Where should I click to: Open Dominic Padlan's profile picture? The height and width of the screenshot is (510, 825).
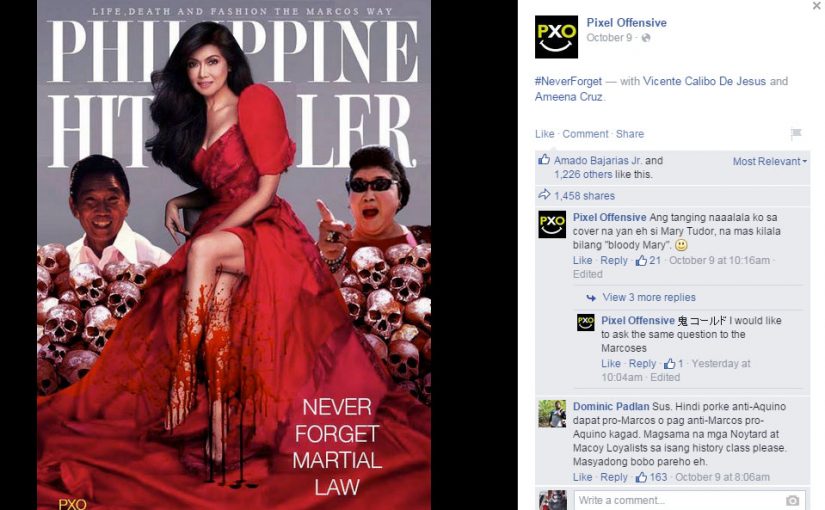(552, 414)
